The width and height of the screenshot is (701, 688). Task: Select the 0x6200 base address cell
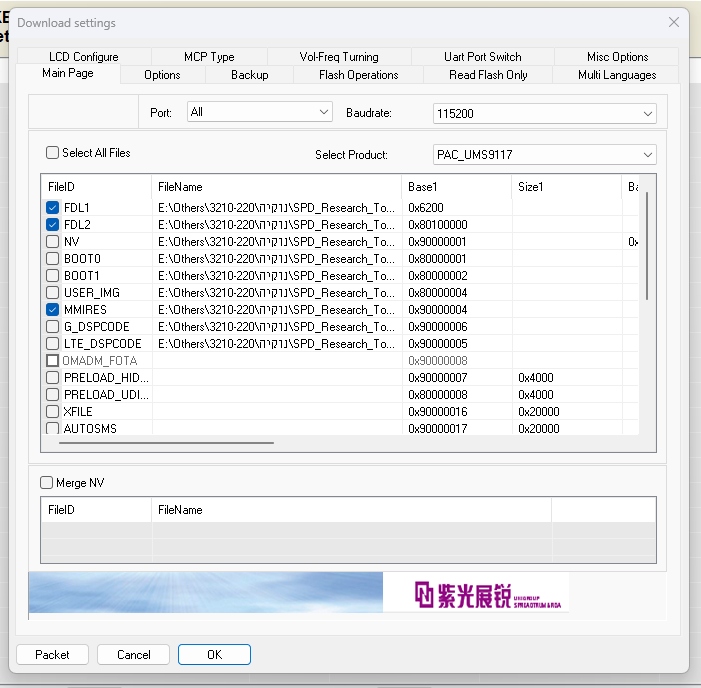click(456, 208)
